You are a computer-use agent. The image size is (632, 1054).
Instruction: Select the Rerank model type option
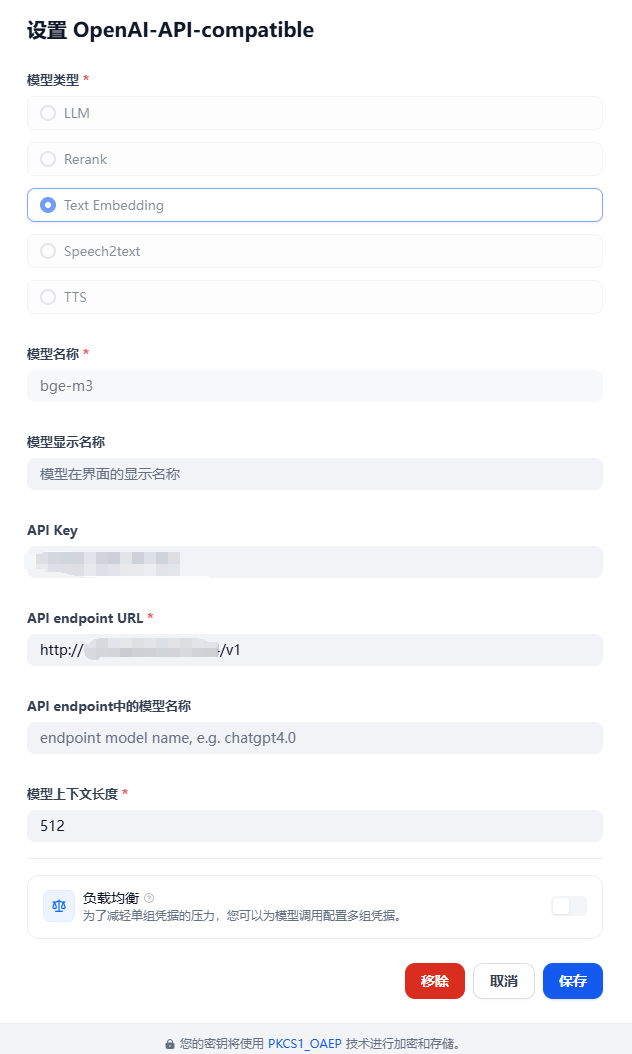315,159
